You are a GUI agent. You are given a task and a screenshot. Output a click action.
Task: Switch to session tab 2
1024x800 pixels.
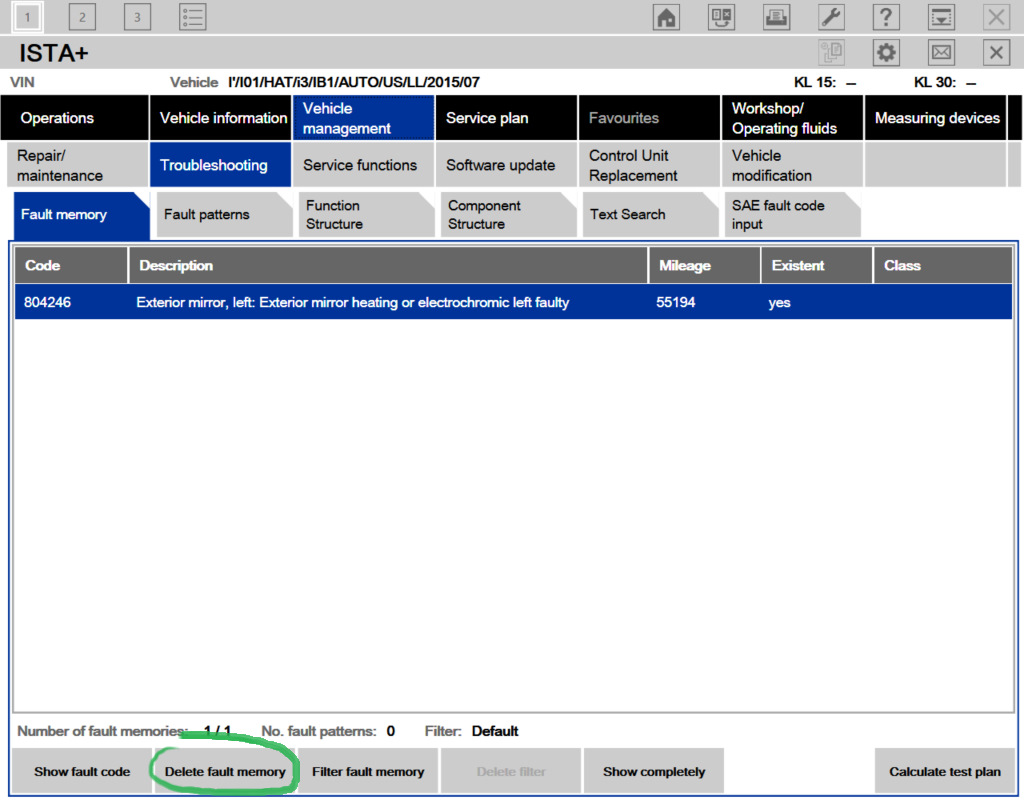pos(83,17)
